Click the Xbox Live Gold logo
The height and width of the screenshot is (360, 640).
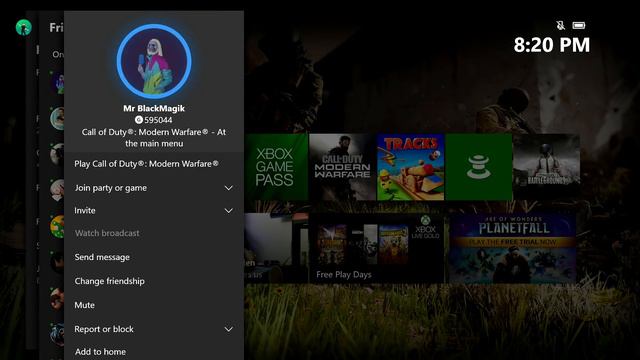point(425,228)
